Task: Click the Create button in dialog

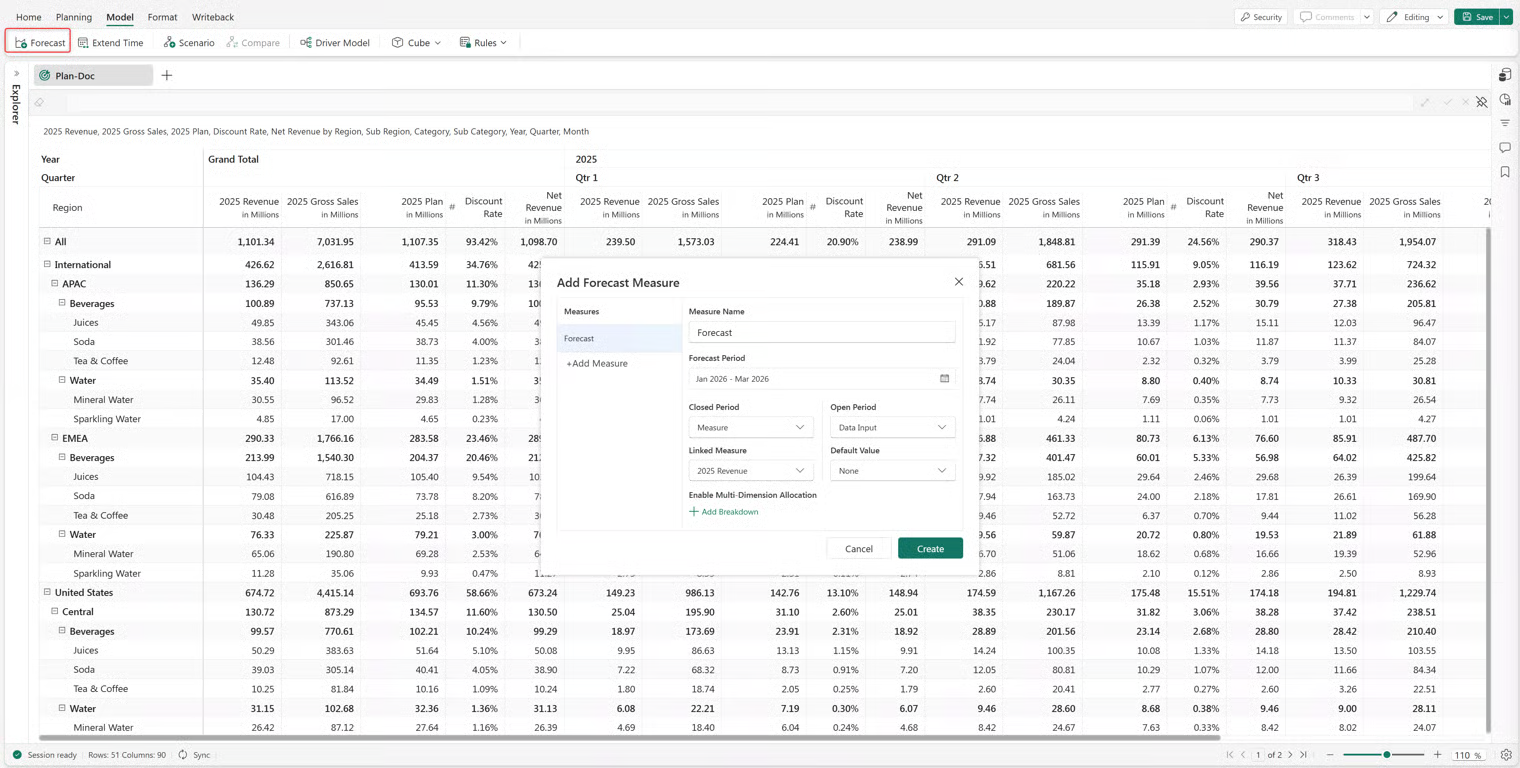Action: [930, 548]
